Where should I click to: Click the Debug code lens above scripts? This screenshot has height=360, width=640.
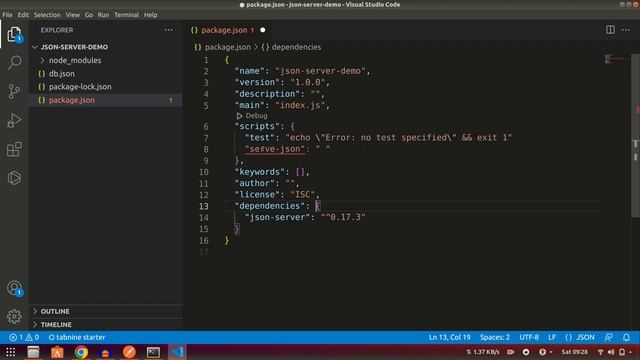[252, 116]
